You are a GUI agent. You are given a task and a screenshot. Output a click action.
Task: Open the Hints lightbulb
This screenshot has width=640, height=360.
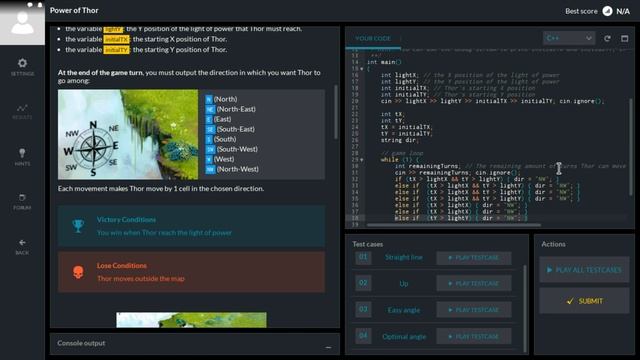[x=22, y=157]
